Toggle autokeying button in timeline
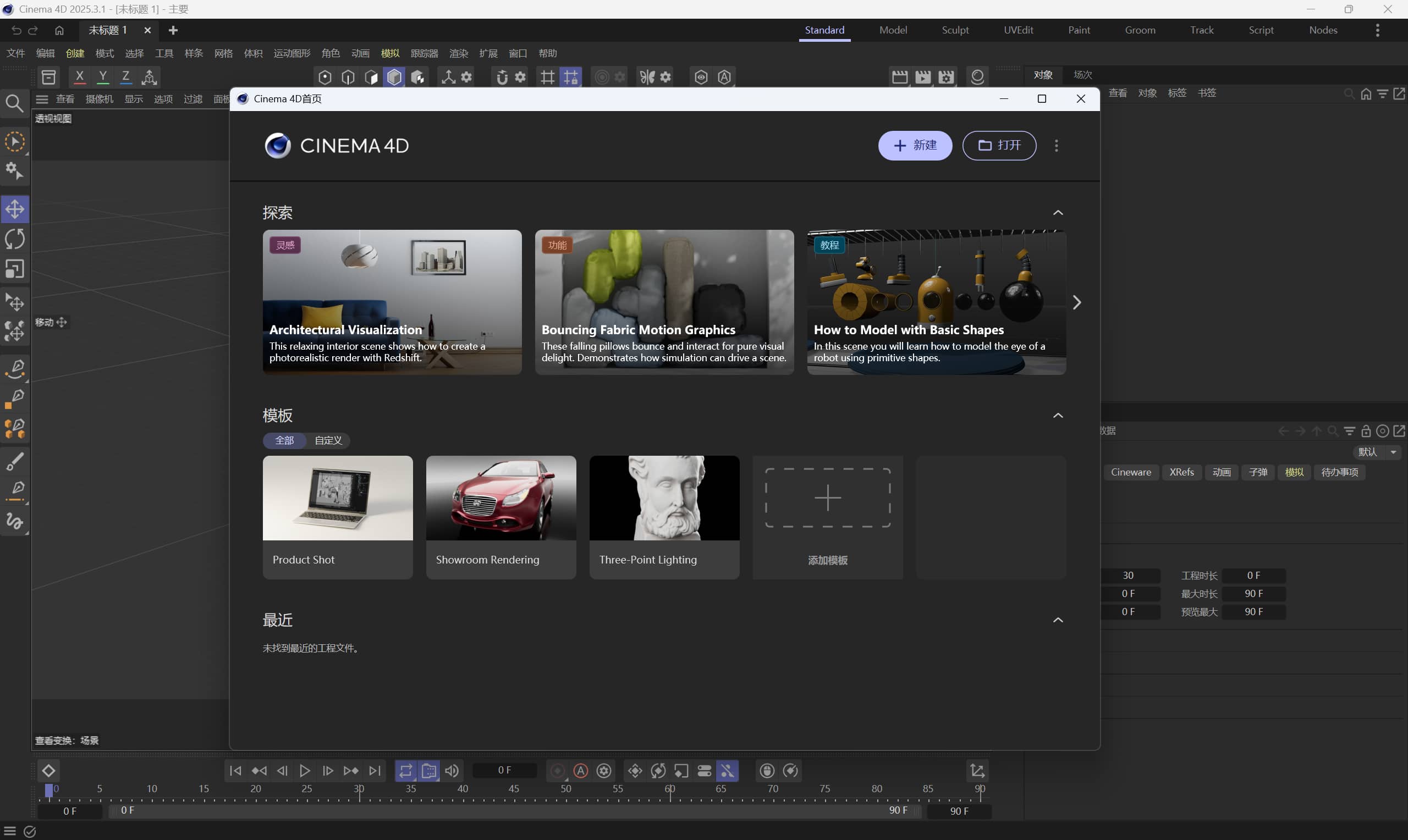The height and width of the screenshot is (840, 1408). [581, 771]
